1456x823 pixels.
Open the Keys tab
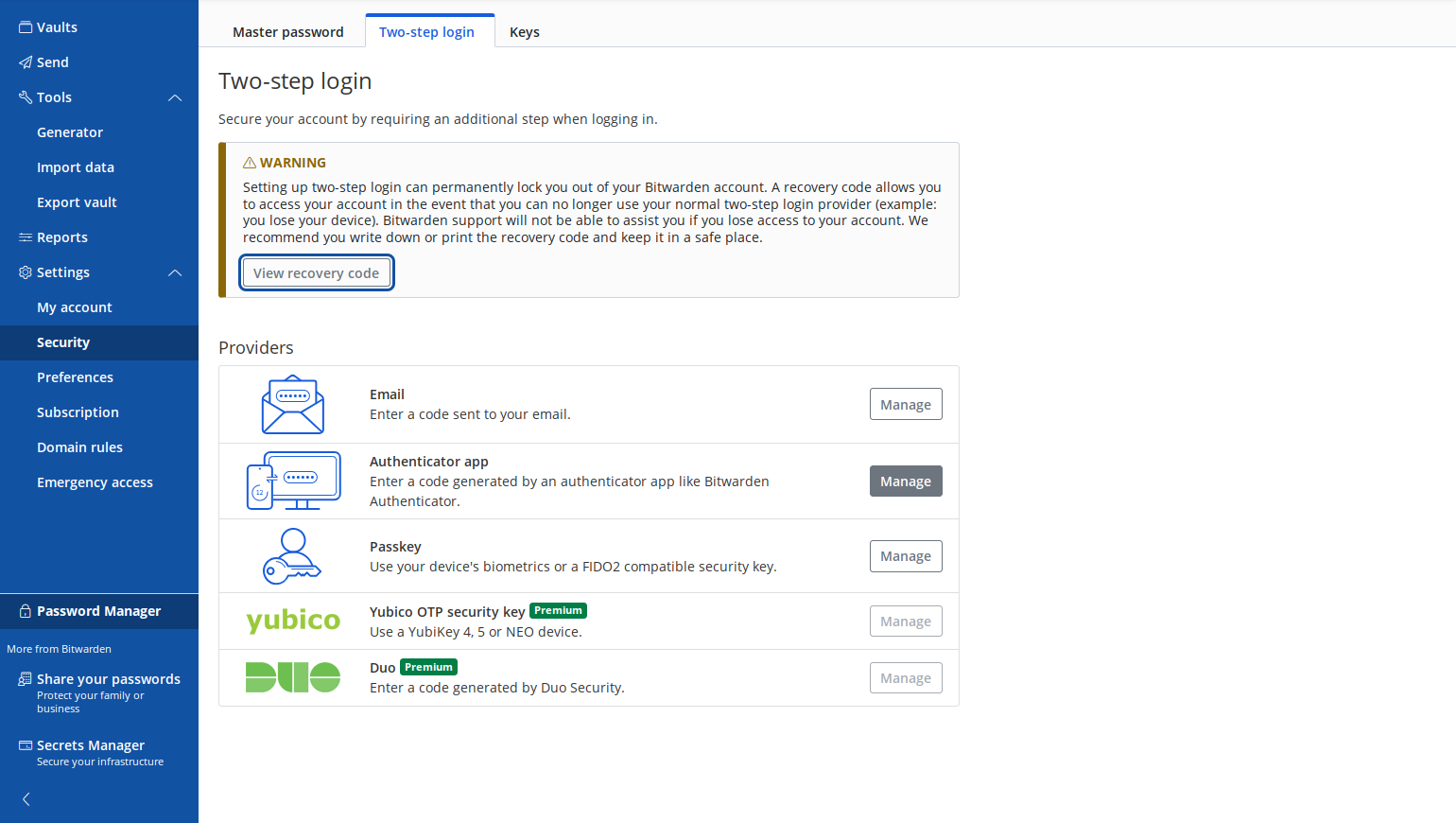click(x=525, y=32)
